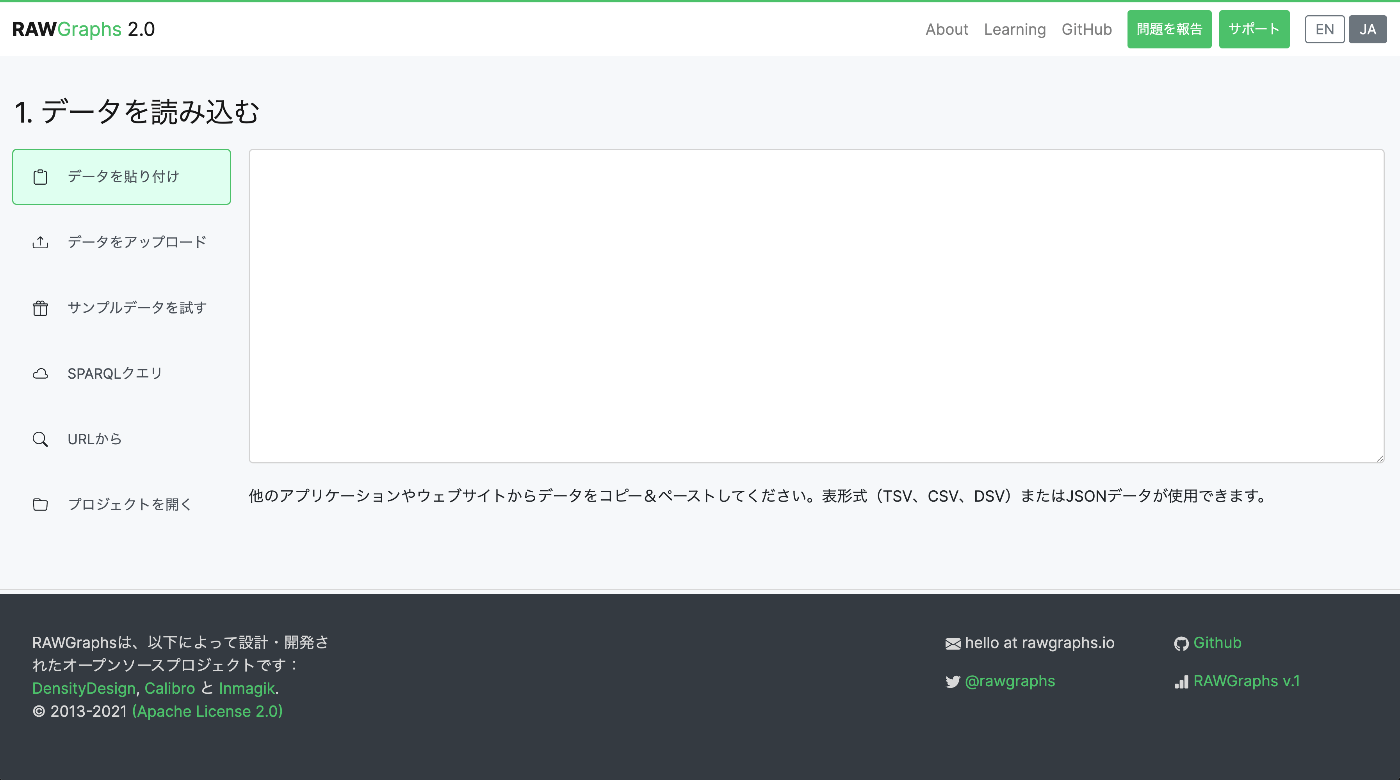Click the cloud icon next to SPARQLクエリ
Image resolution: width=1400 pixels, height=780 pixels.
point(40,372)
